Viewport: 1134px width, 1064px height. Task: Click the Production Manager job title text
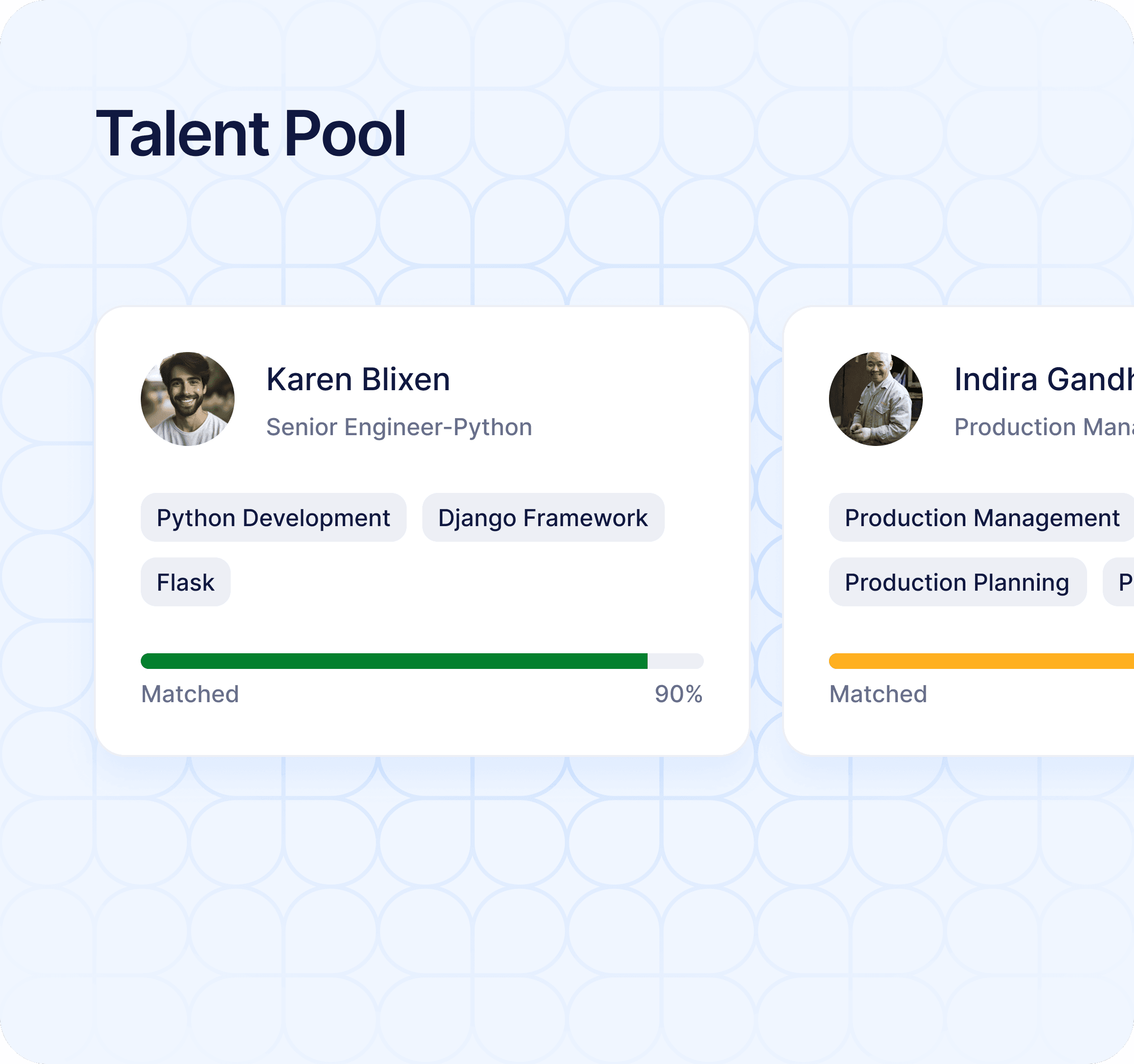tap(1043, 427)
